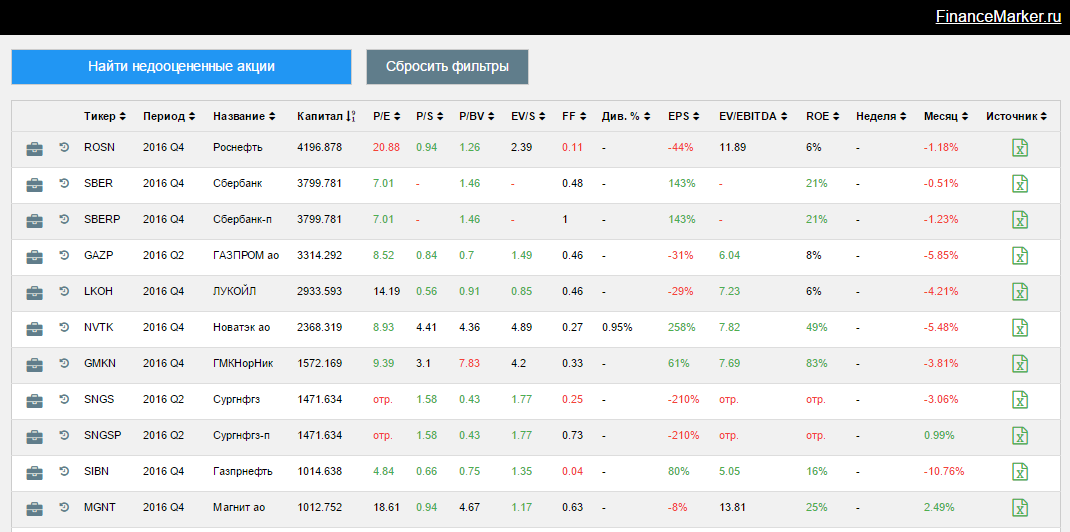Click briefcase icon in GMKN row
Viewport: 1070px width, 532px height.
(x=34, y=365)
